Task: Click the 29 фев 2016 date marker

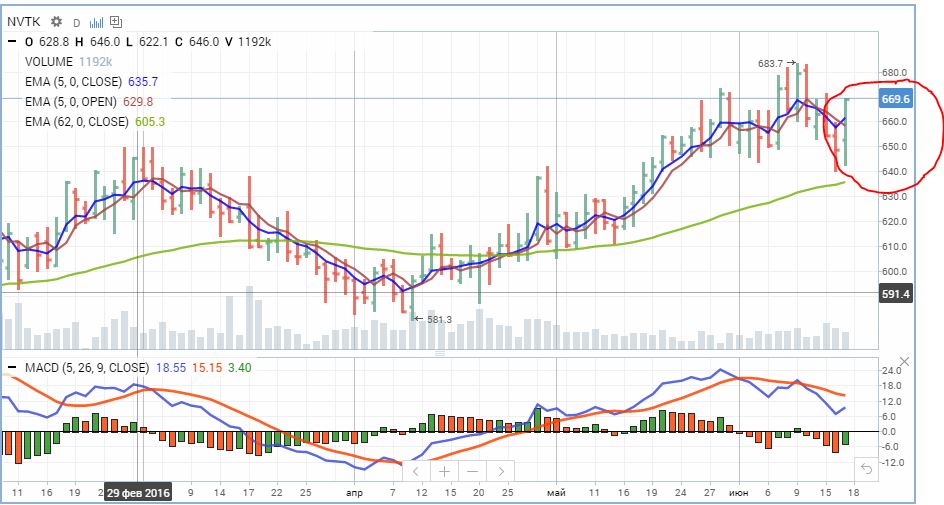Action: 141,493
